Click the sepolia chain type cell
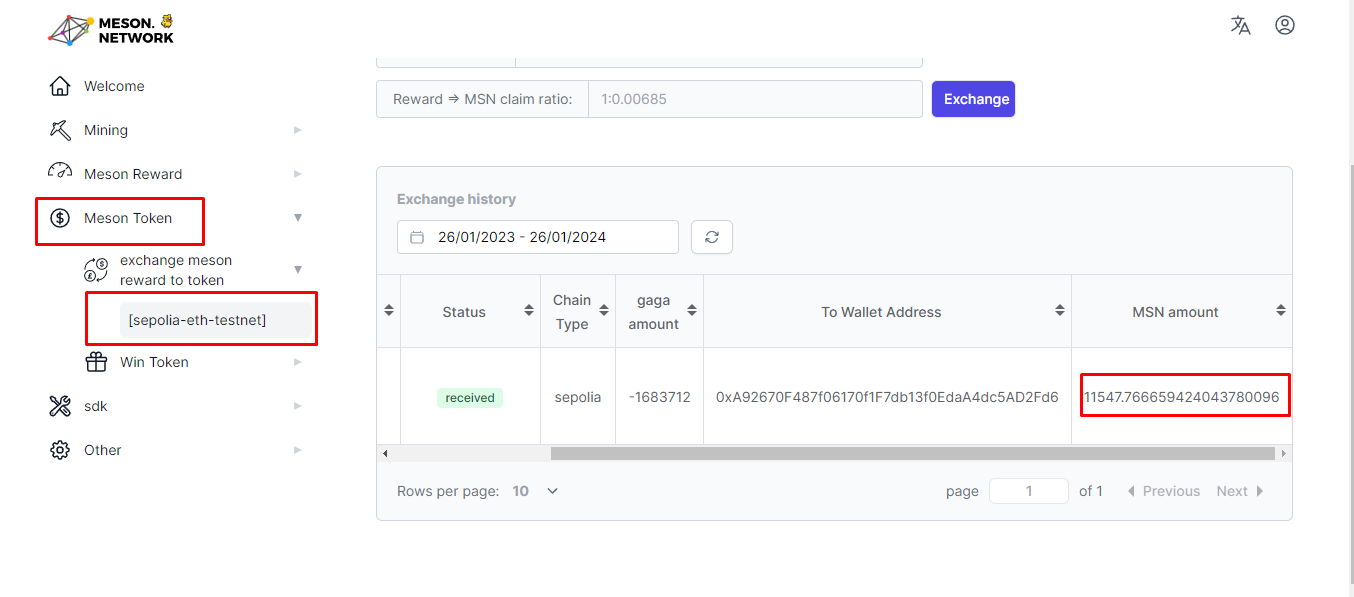This screenshot has height=597, width=1354. (578, 397)
